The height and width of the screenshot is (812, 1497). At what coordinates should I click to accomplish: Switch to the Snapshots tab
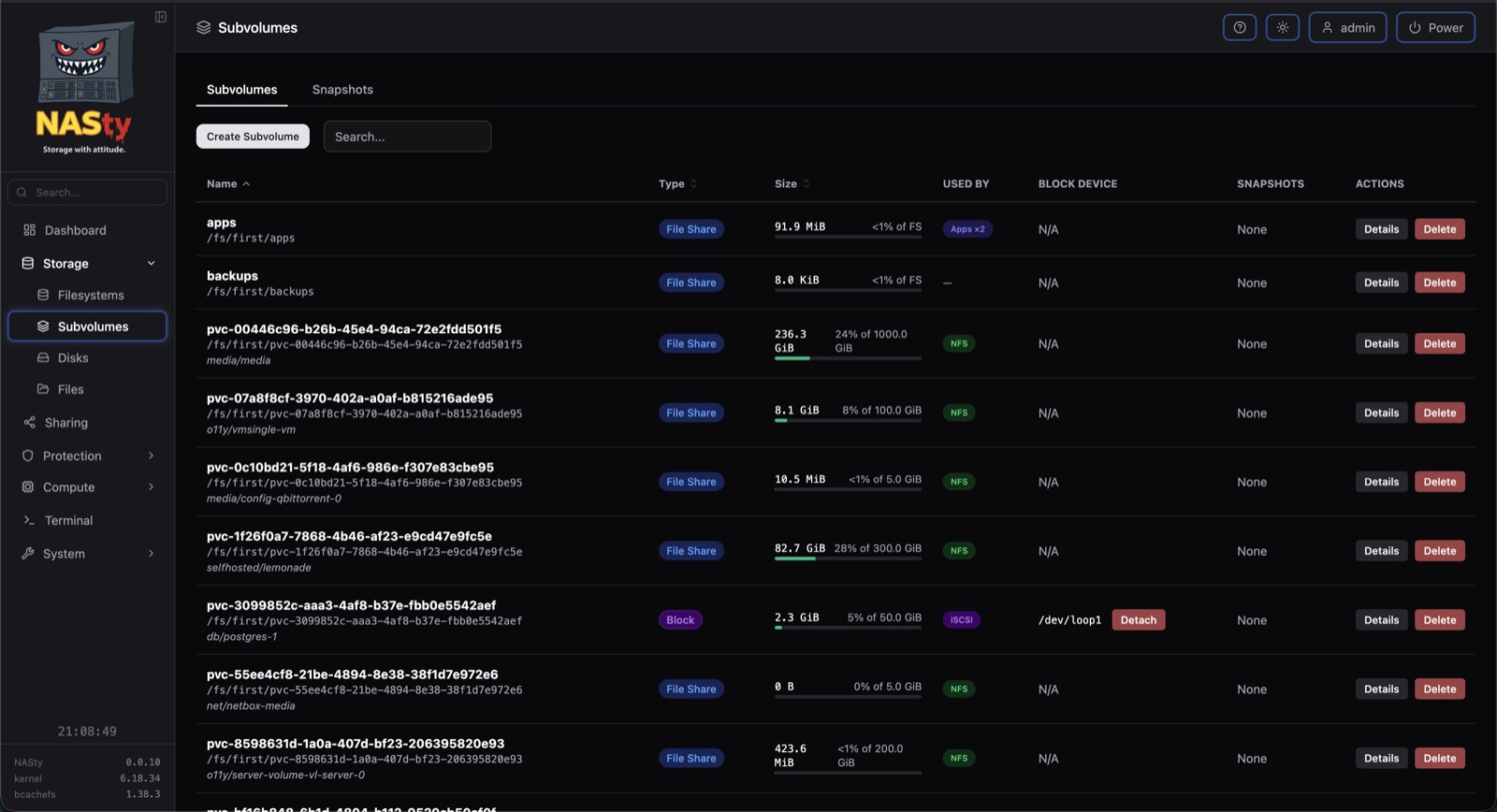tap(342, 90)
